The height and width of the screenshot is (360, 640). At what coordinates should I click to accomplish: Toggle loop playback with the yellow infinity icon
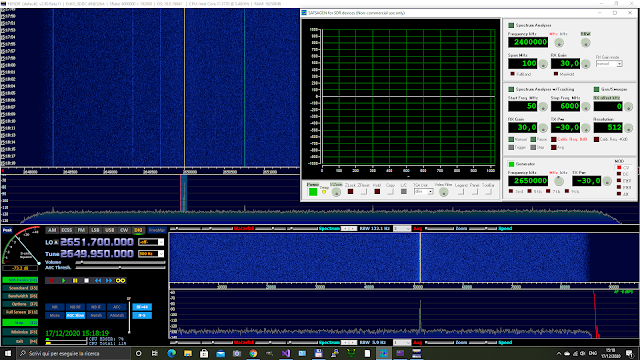pos(120,280)
